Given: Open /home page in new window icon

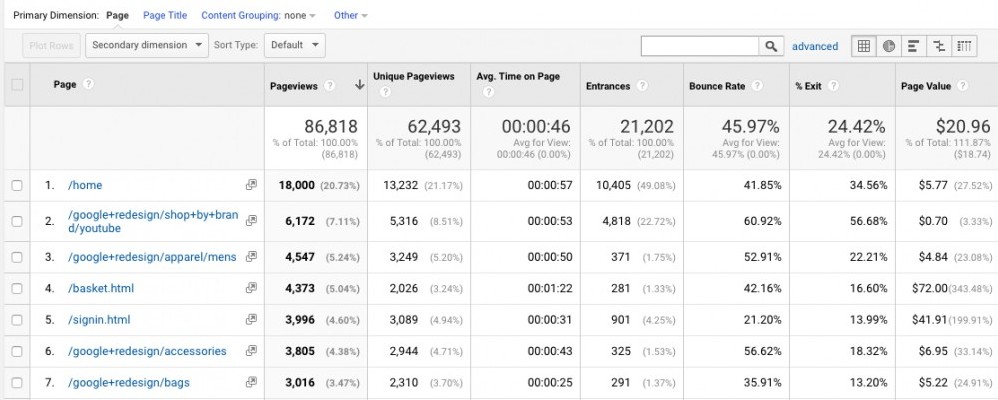Looking at the screenshot, I should click(251, 185).
